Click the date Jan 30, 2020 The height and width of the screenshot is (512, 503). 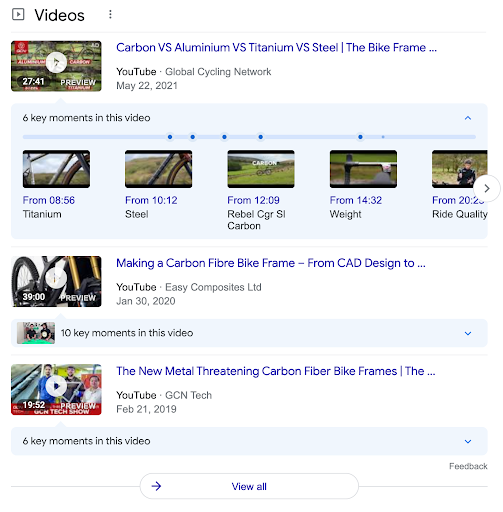tap(146, 301)
